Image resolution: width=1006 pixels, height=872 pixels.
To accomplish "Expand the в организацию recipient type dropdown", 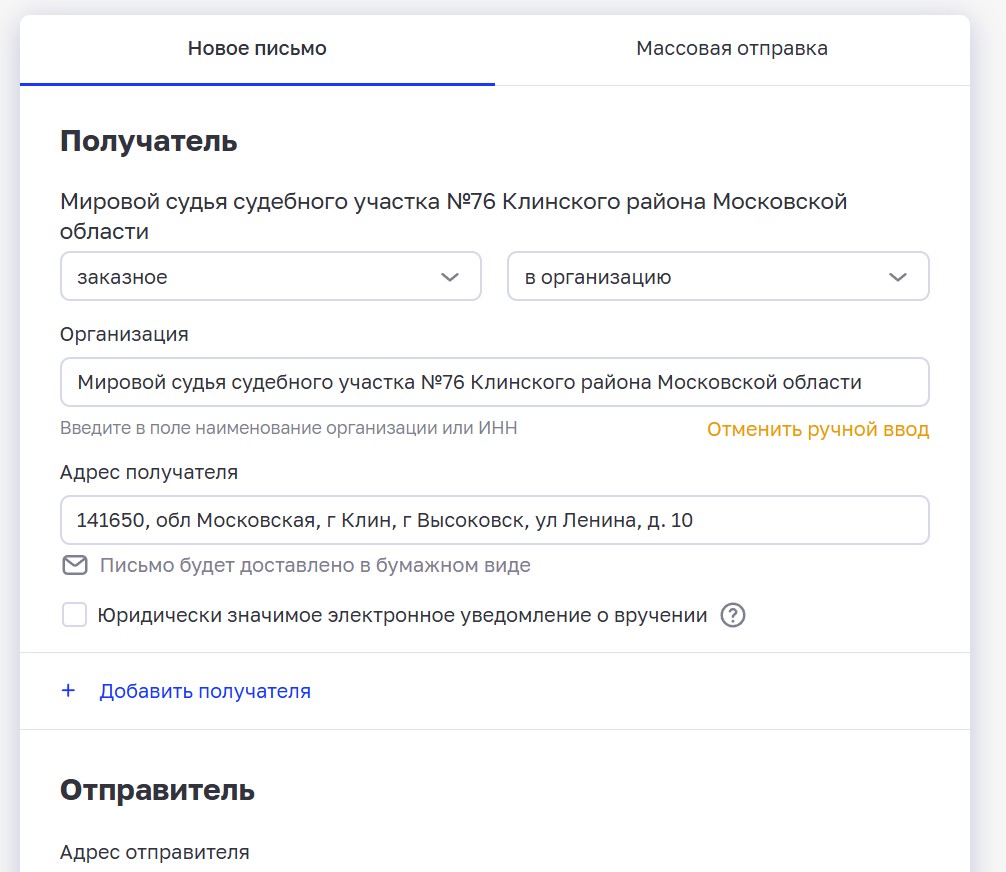I will click(718, 277).
